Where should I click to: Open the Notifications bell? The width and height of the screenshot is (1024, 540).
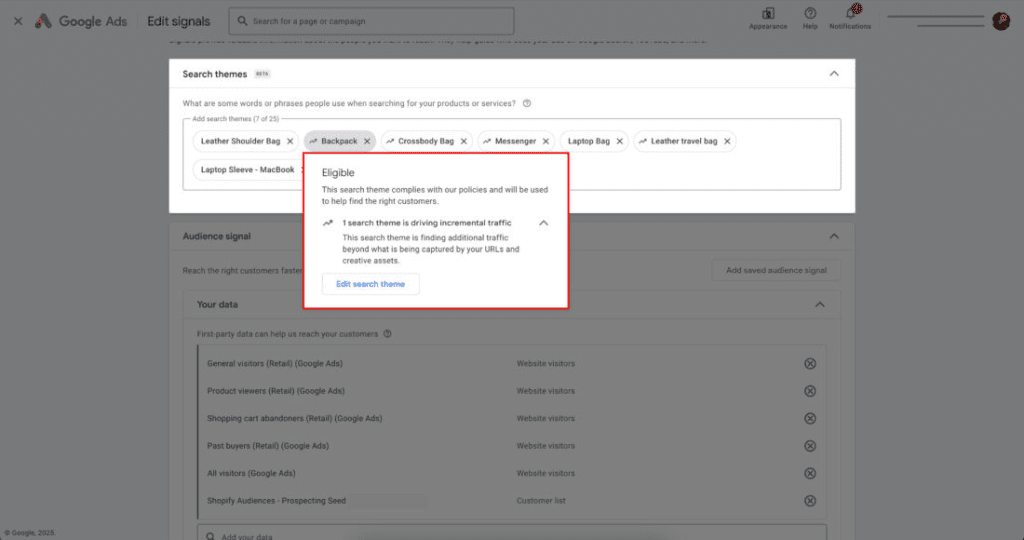click(851, 13)
